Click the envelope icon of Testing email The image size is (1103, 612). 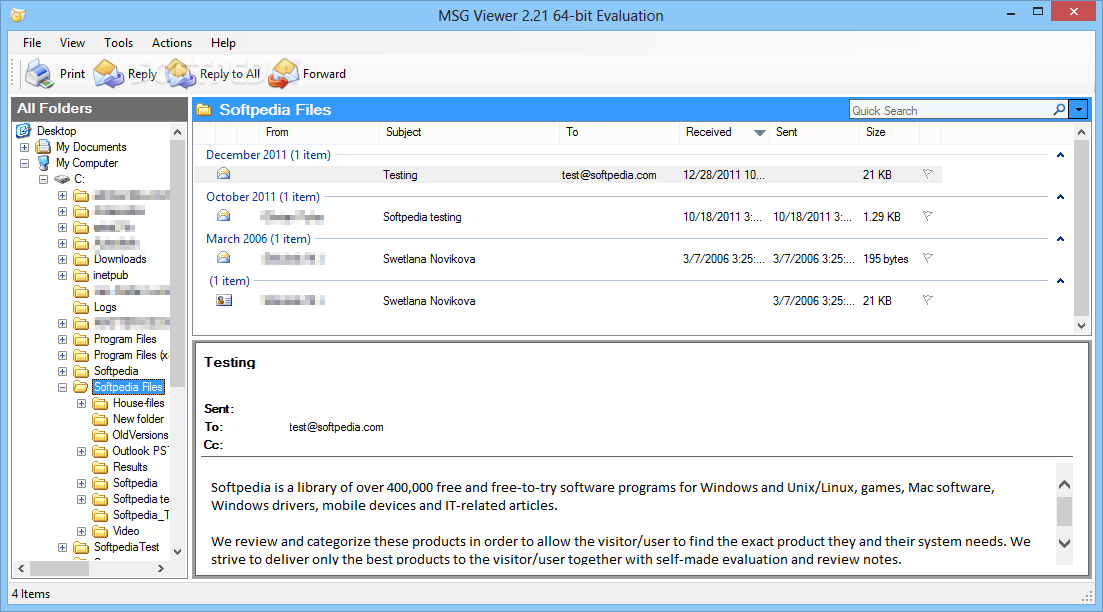pyautogui.click(x=224, y=174)
